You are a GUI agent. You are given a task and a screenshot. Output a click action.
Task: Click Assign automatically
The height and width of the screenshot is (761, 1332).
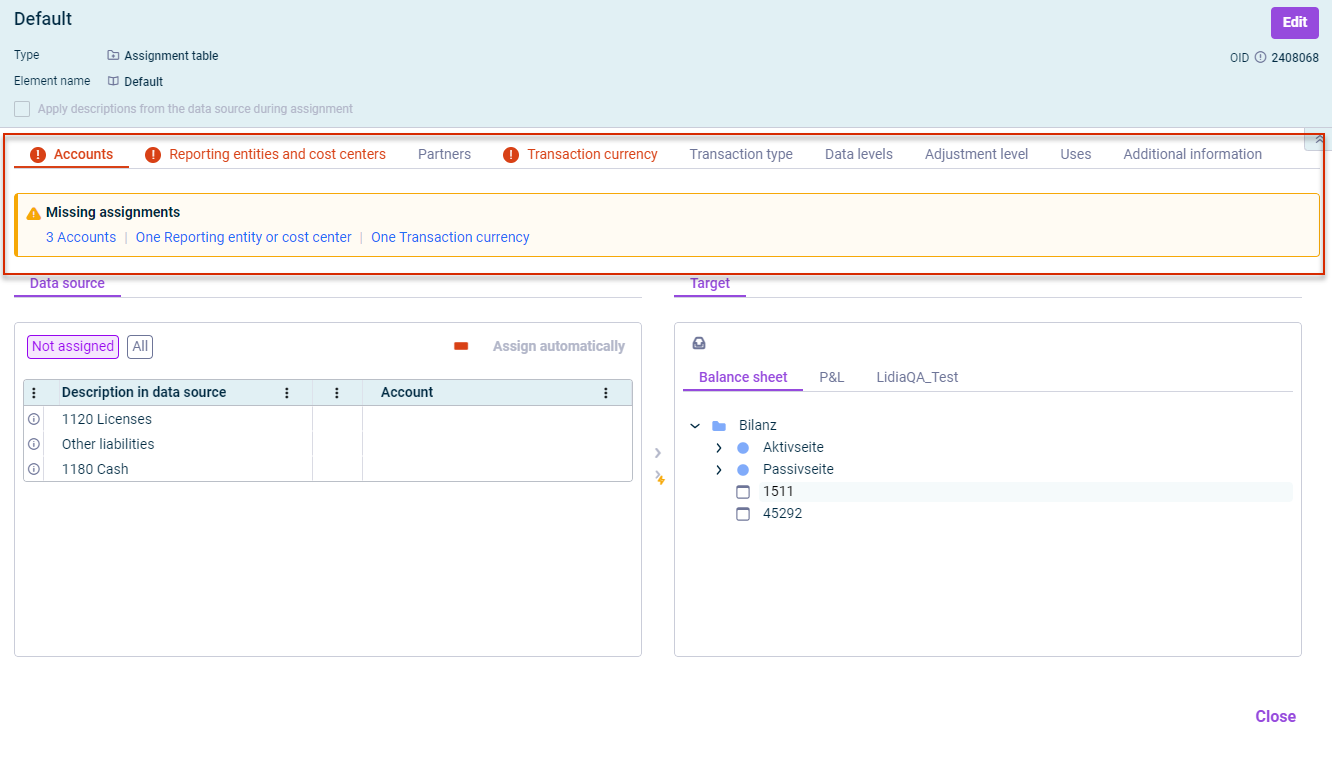[x=558, y=346]
